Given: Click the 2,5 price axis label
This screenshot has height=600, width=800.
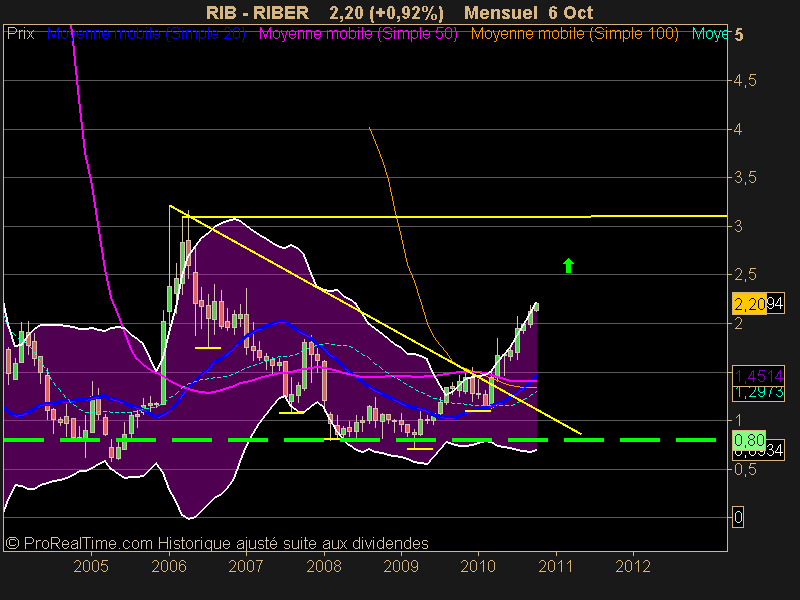Looking at the screenshot, I should (745, 275).
